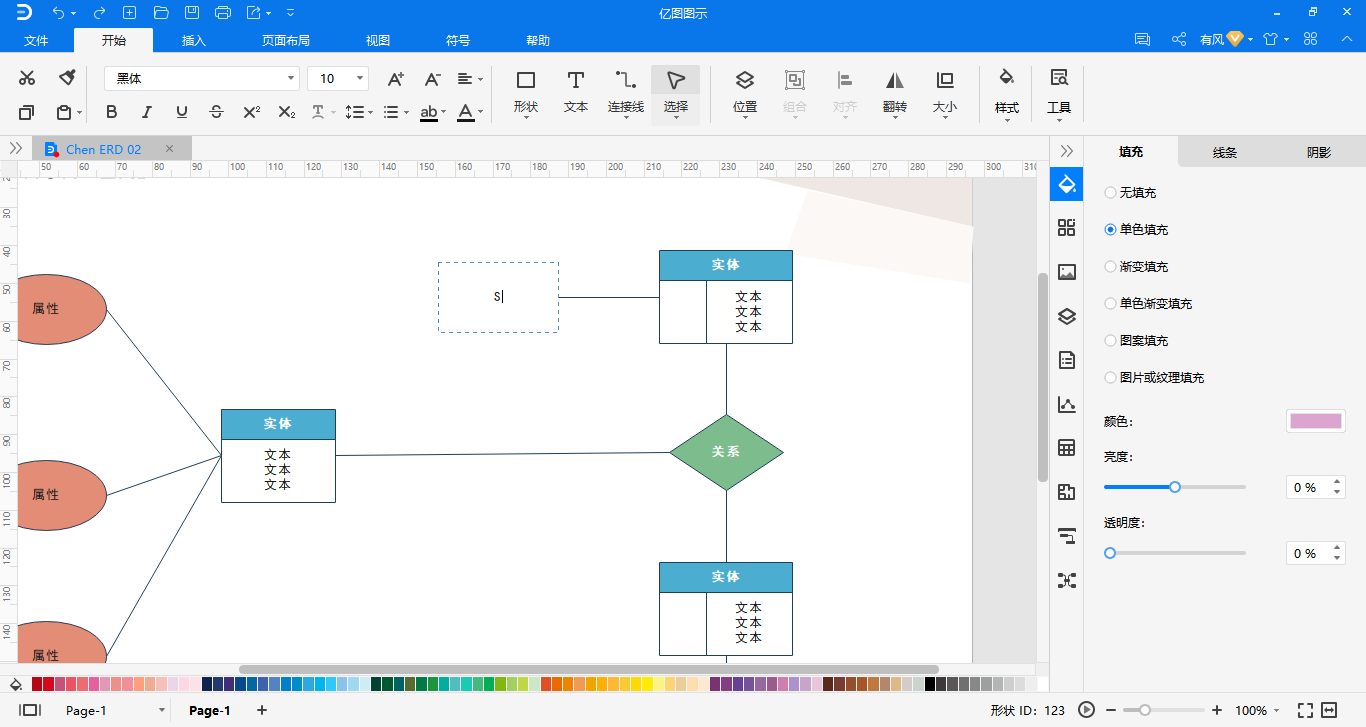
Task: Open the Flip (翻转) tool
Action: tap(895, 92)
